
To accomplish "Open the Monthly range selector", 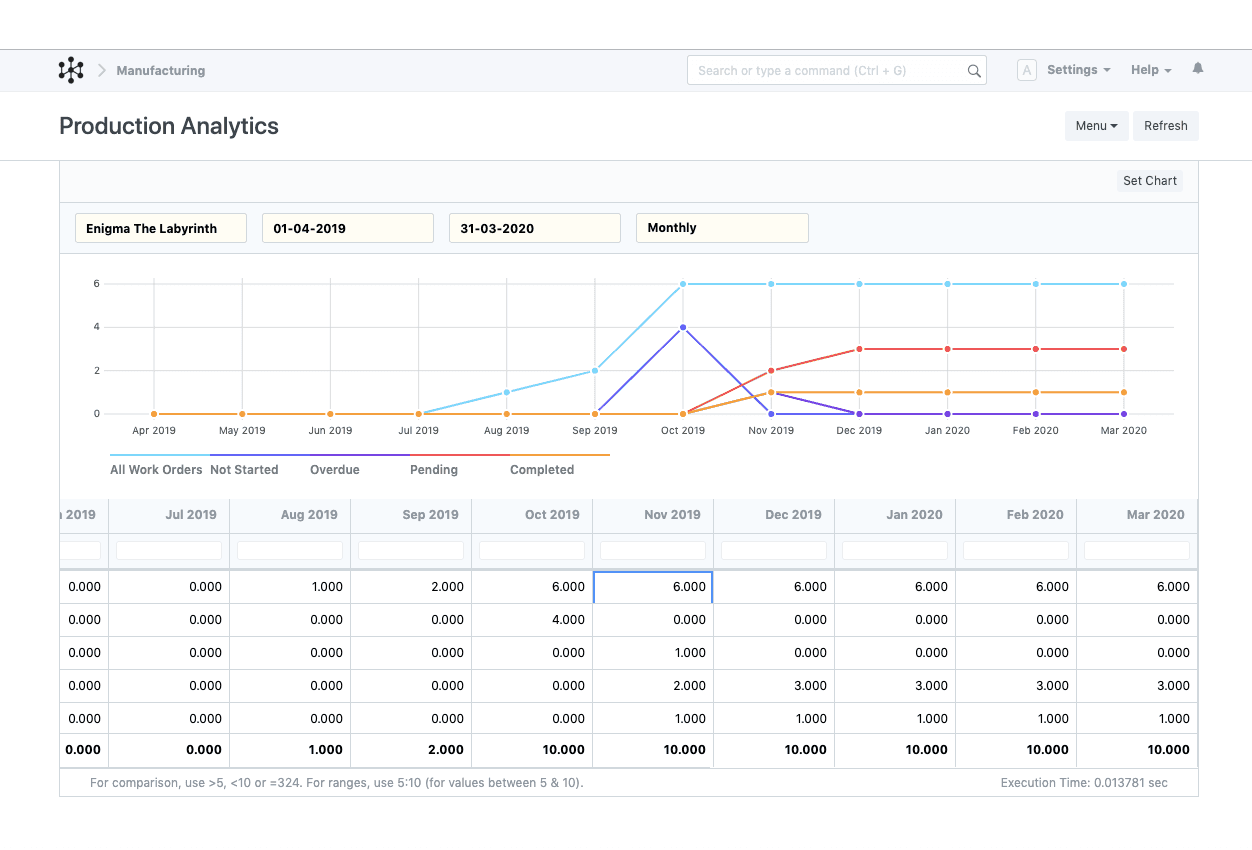I will tap(722, 228).
